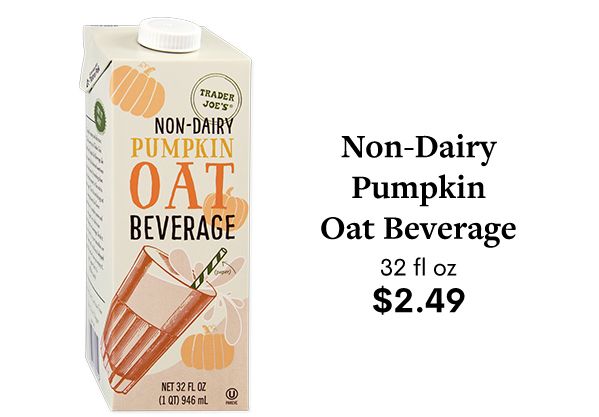
Task: Select the pumpkin illustration above NET 32 FL OZ
Action: point(207,348)
